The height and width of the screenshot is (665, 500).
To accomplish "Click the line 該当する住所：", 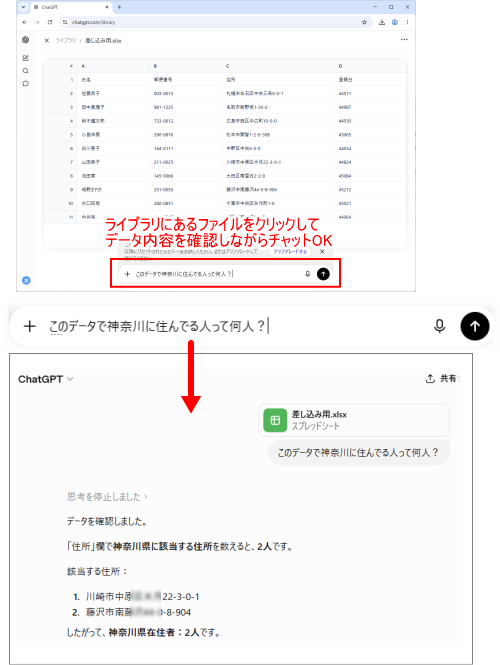I will coord(97,572).
